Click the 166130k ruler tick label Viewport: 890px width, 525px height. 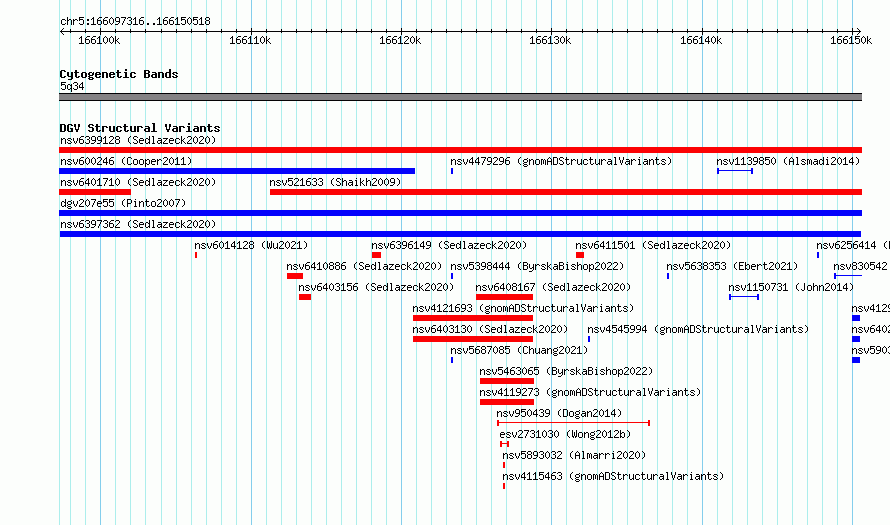550,40
